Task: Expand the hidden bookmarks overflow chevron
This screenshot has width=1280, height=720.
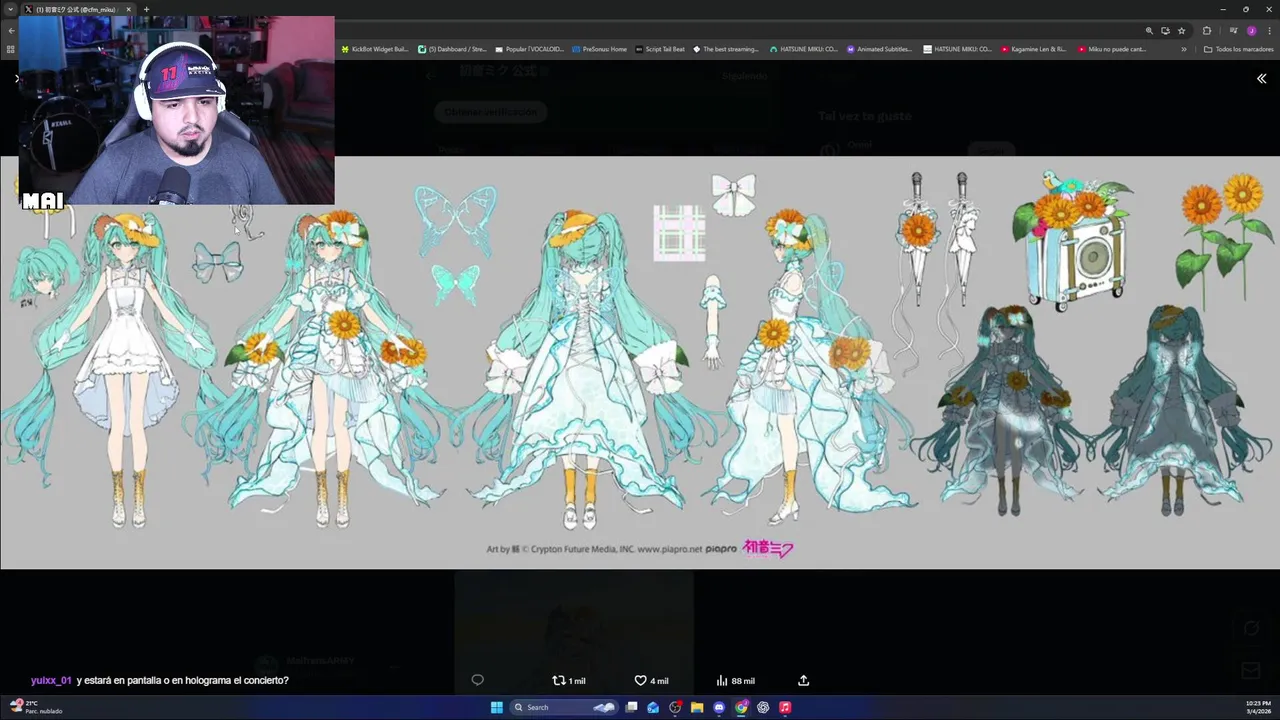Action: click(1184, 49)
